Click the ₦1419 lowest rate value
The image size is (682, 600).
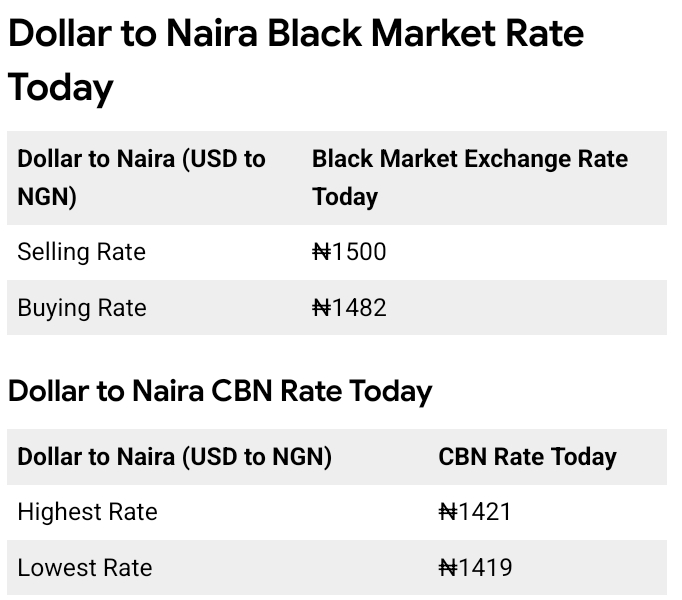(x=475, y=568)
